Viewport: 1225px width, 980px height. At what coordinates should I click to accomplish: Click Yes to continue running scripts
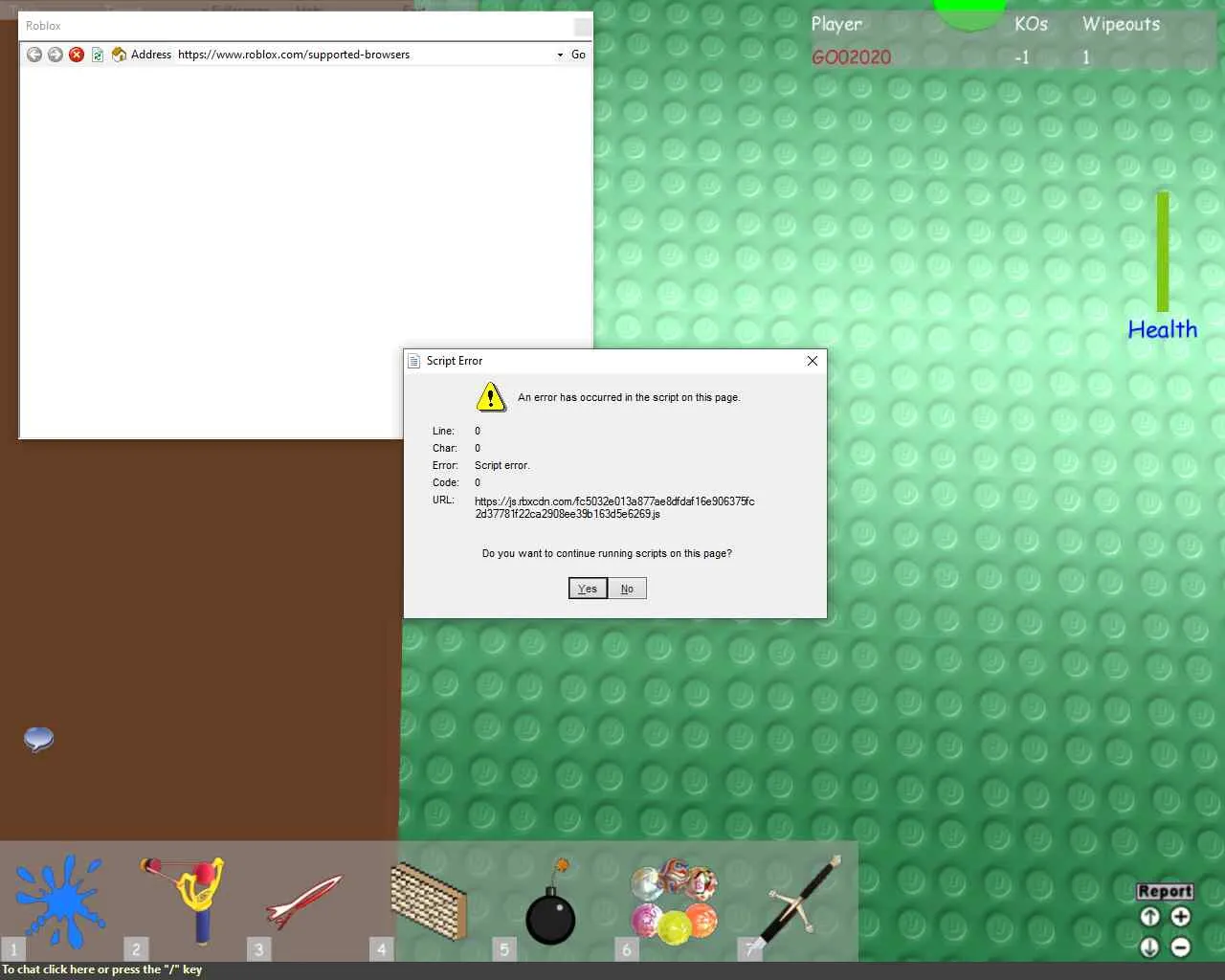tap(588, 589)
